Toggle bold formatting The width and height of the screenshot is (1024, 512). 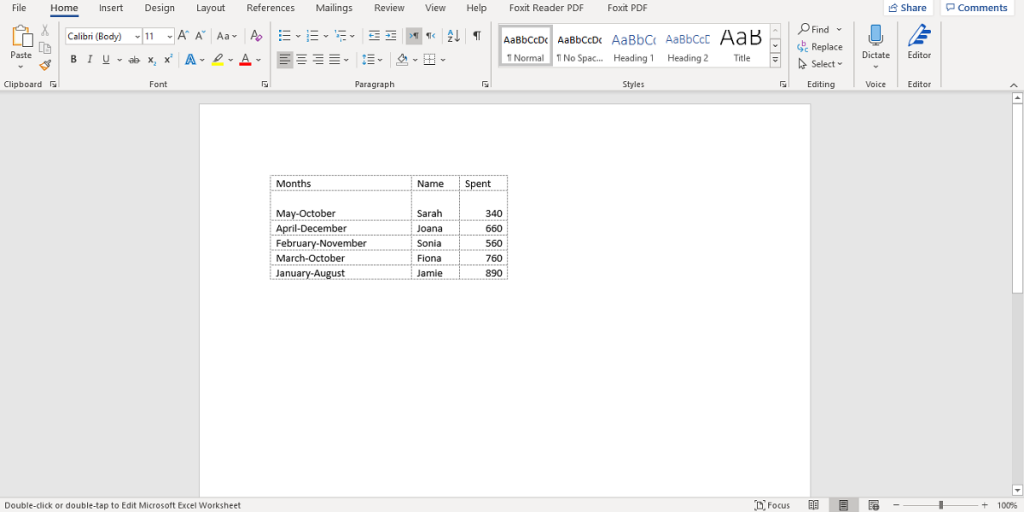[x=73, y=59]
